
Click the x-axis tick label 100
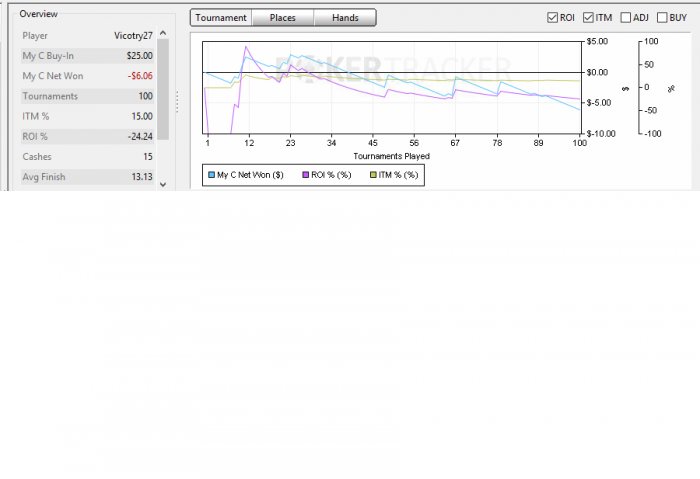tap(579, 143)
